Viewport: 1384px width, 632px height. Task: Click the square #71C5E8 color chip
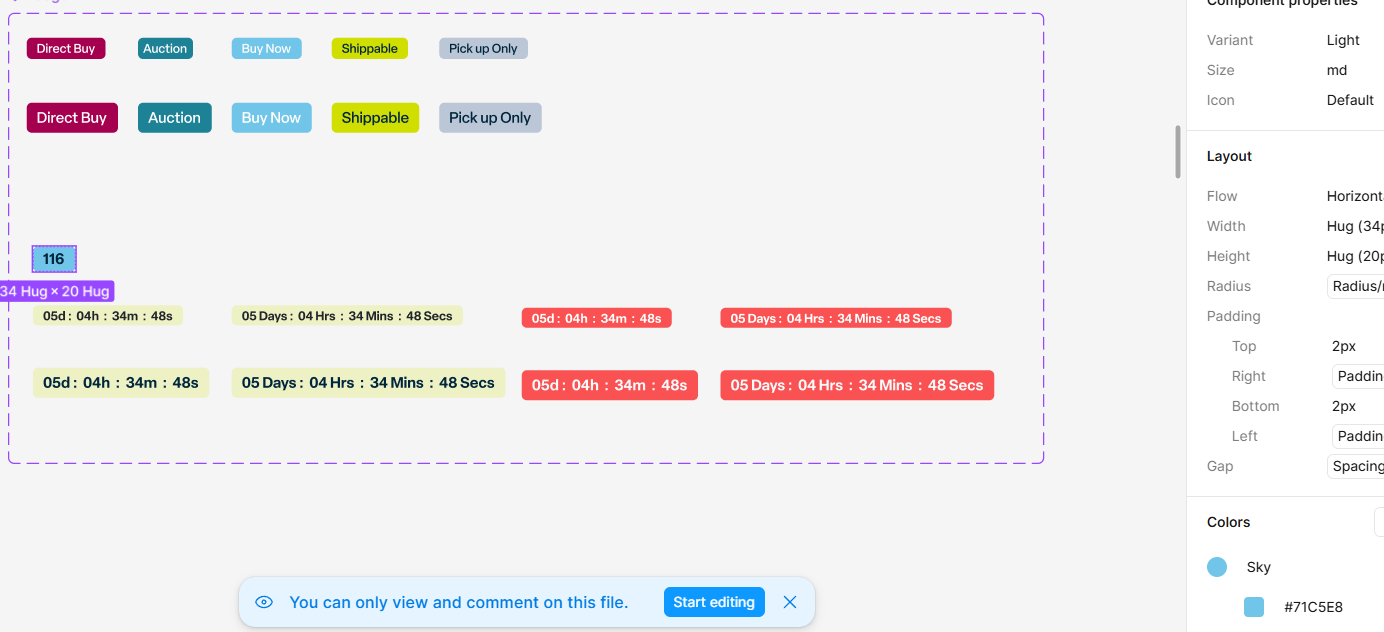1254,607
